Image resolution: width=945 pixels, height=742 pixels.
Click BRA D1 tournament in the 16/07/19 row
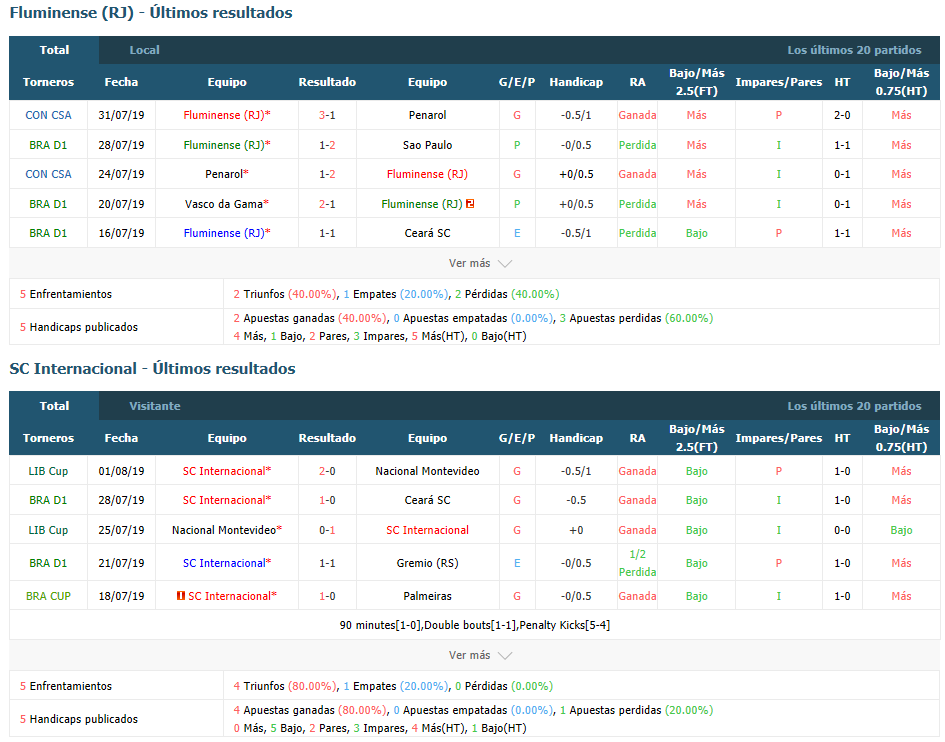coord(48,233)
